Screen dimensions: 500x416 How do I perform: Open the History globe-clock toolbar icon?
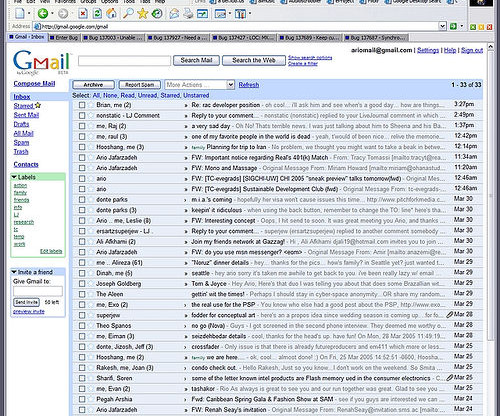click(x=157, y=14)
